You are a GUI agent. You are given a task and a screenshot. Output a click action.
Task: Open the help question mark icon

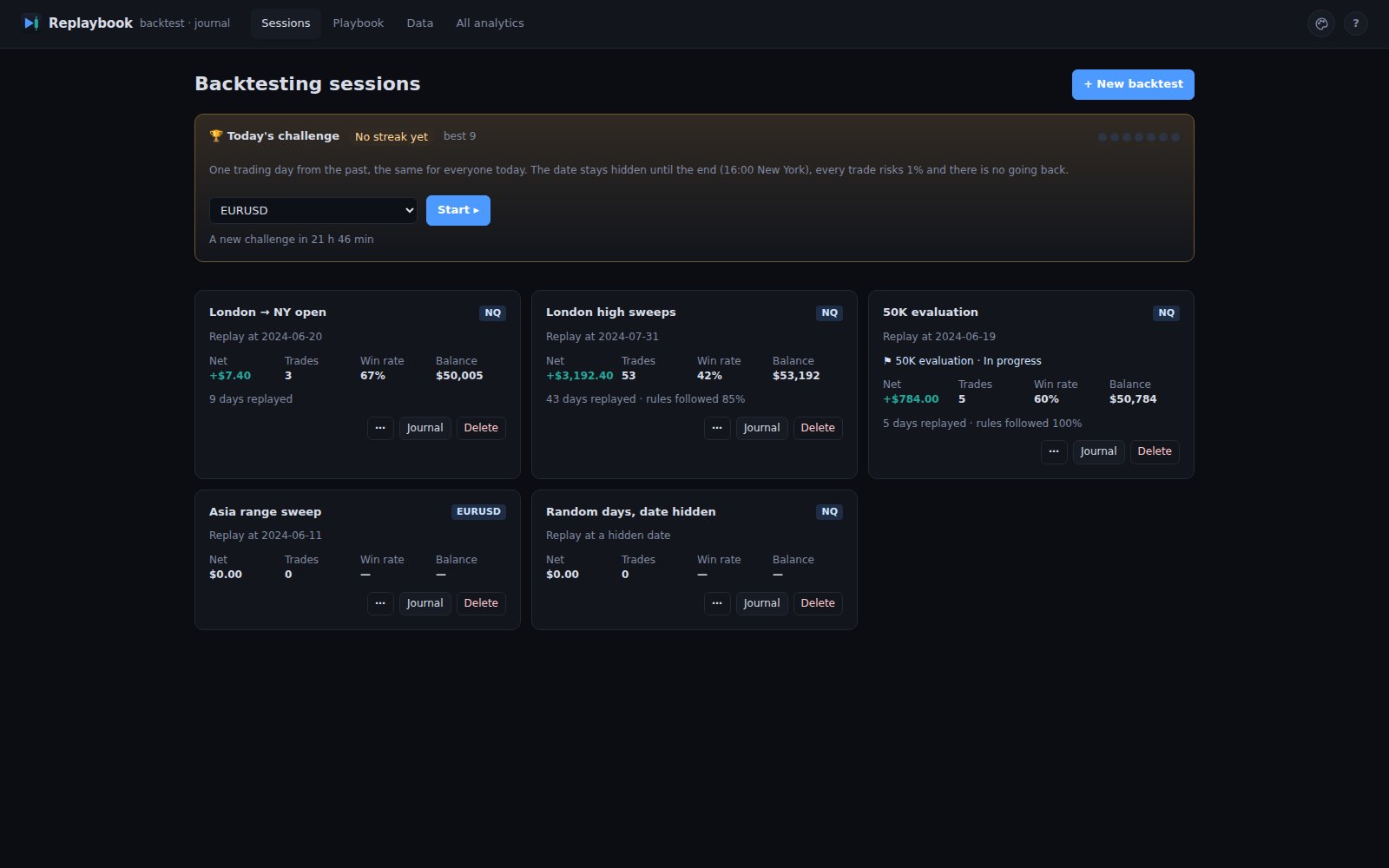pos(1356,23)
